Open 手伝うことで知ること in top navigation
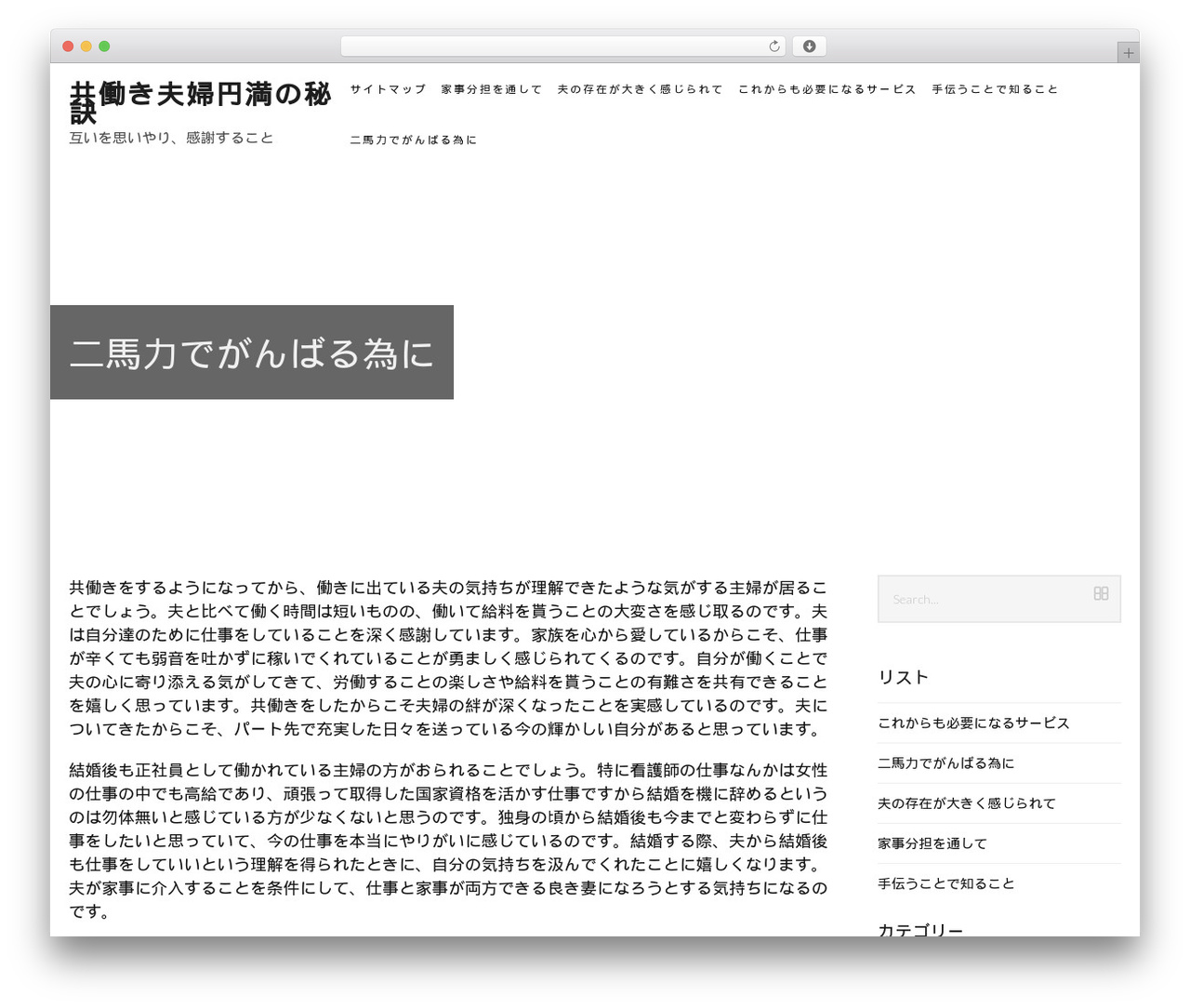This screenshot has height=1008, width=1190. (995, 89)
